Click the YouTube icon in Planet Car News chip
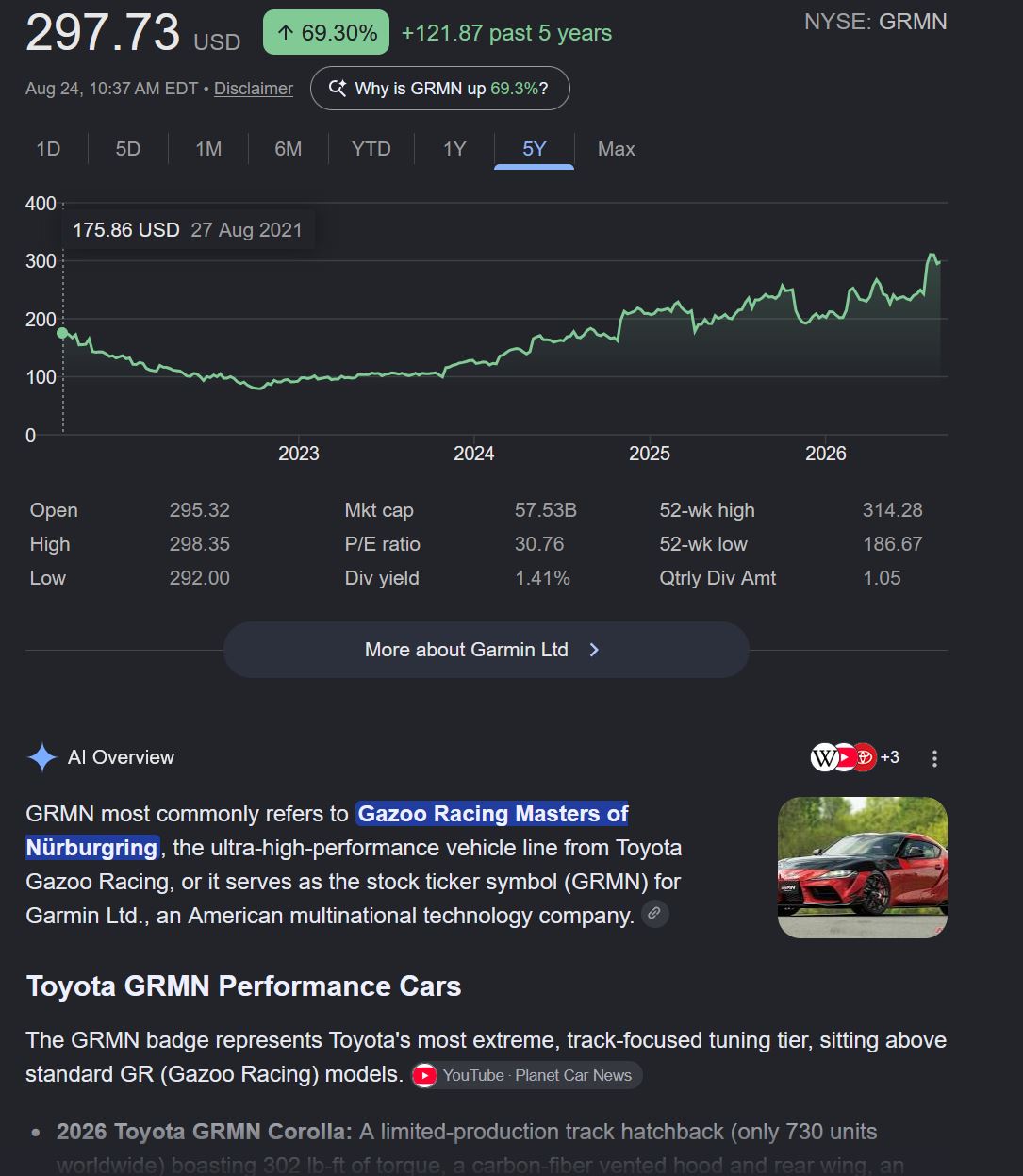The width and height of the screenshot is (1023, 1176). [425, 1075]
